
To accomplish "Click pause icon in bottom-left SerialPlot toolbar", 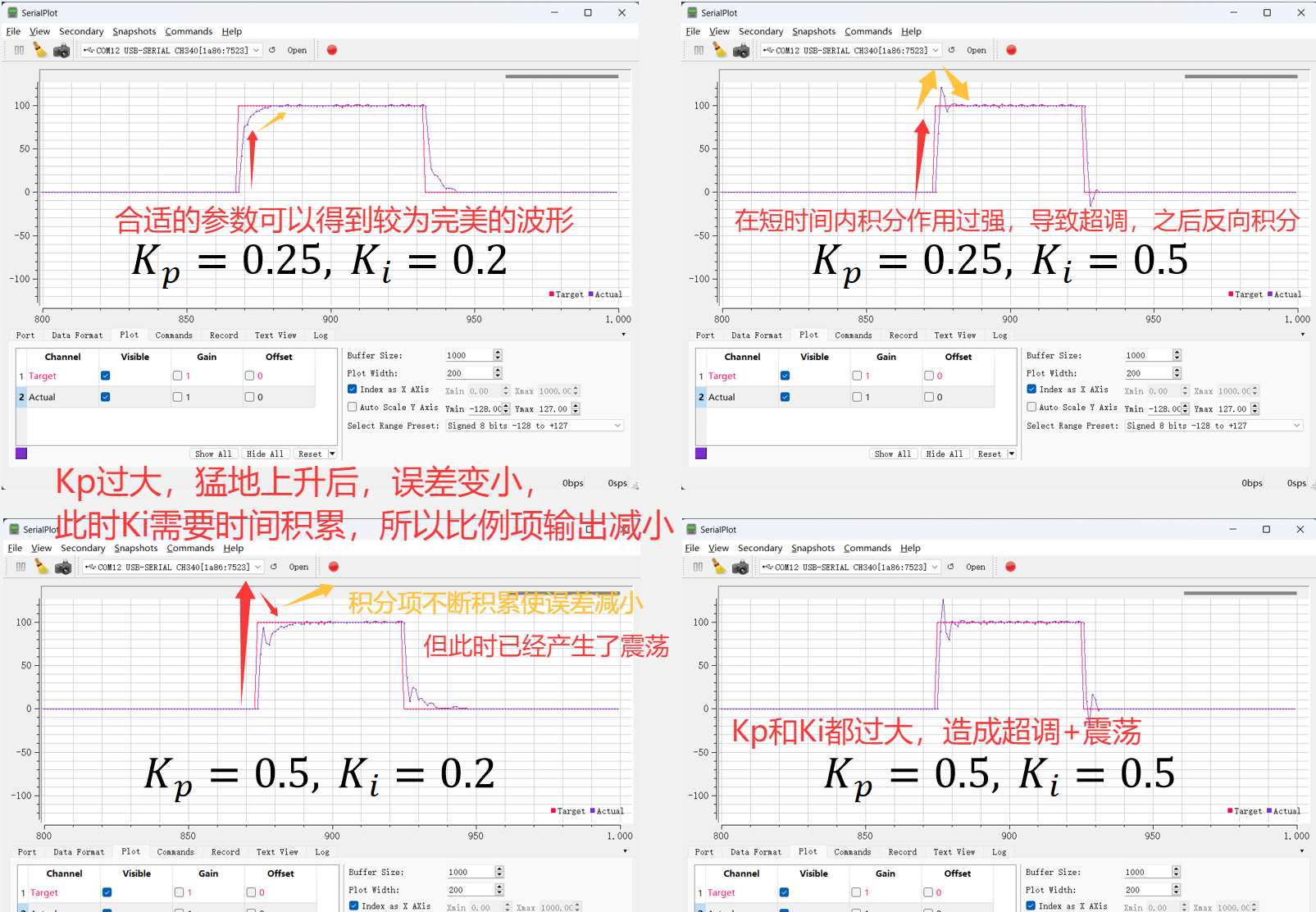I will [x=20, y=567].
